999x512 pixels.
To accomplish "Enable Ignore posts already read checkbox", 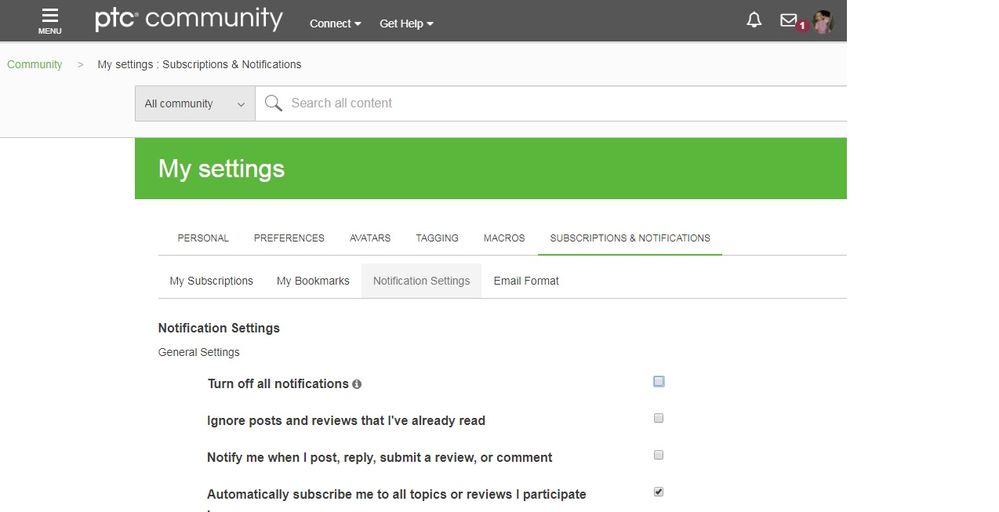I will click(x=659, y=418).
